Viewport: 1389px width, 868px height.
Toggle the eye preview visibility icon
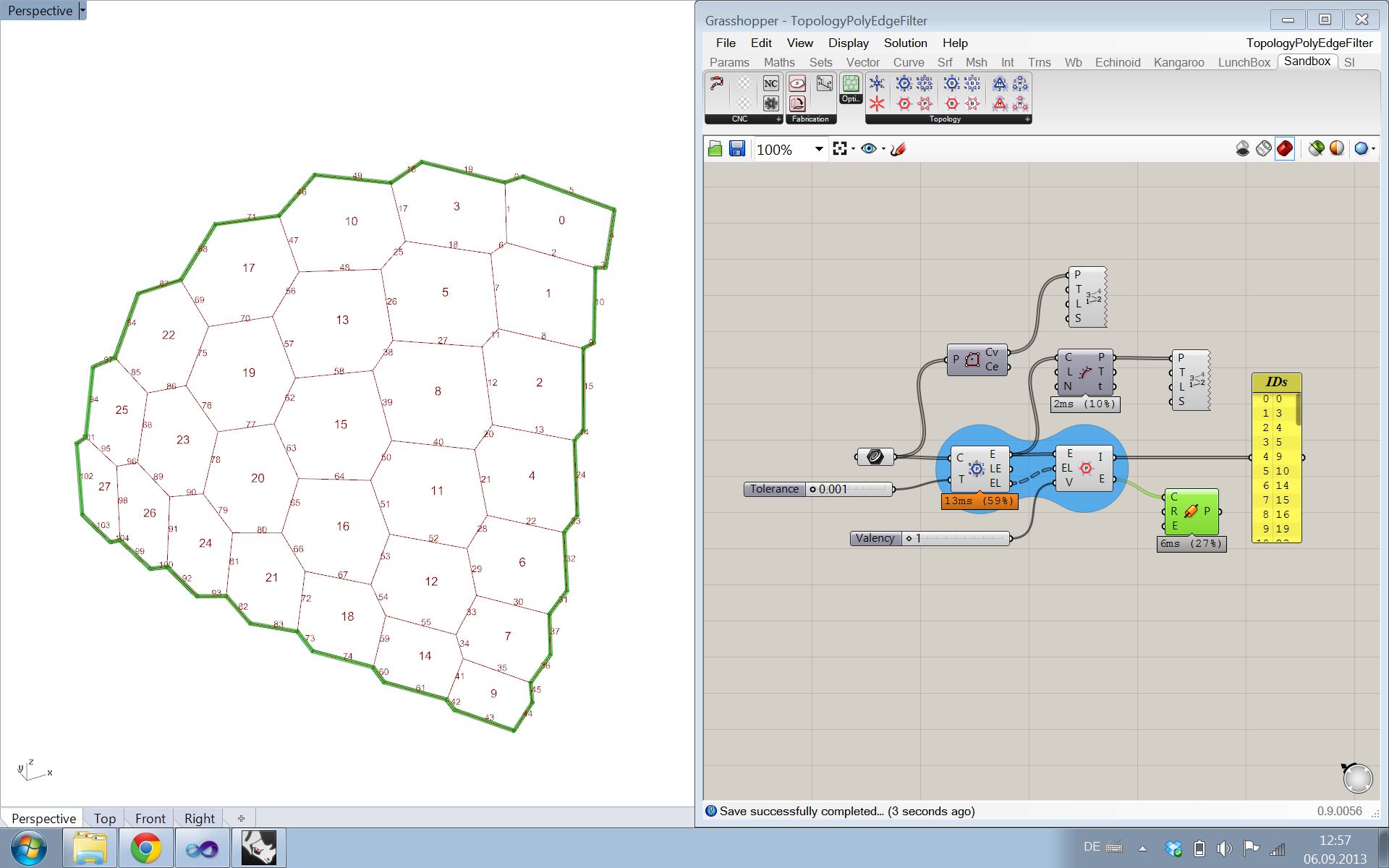pos(869,149)
